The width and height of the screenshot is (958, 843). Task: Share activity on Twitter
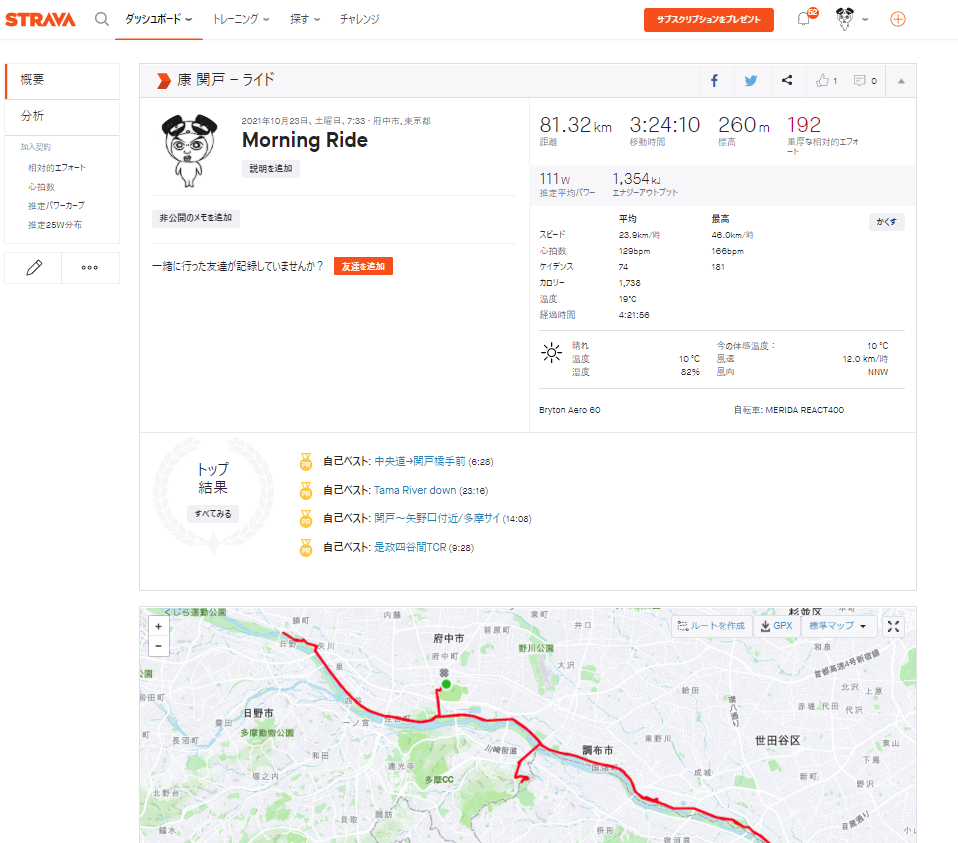[751, 81]
